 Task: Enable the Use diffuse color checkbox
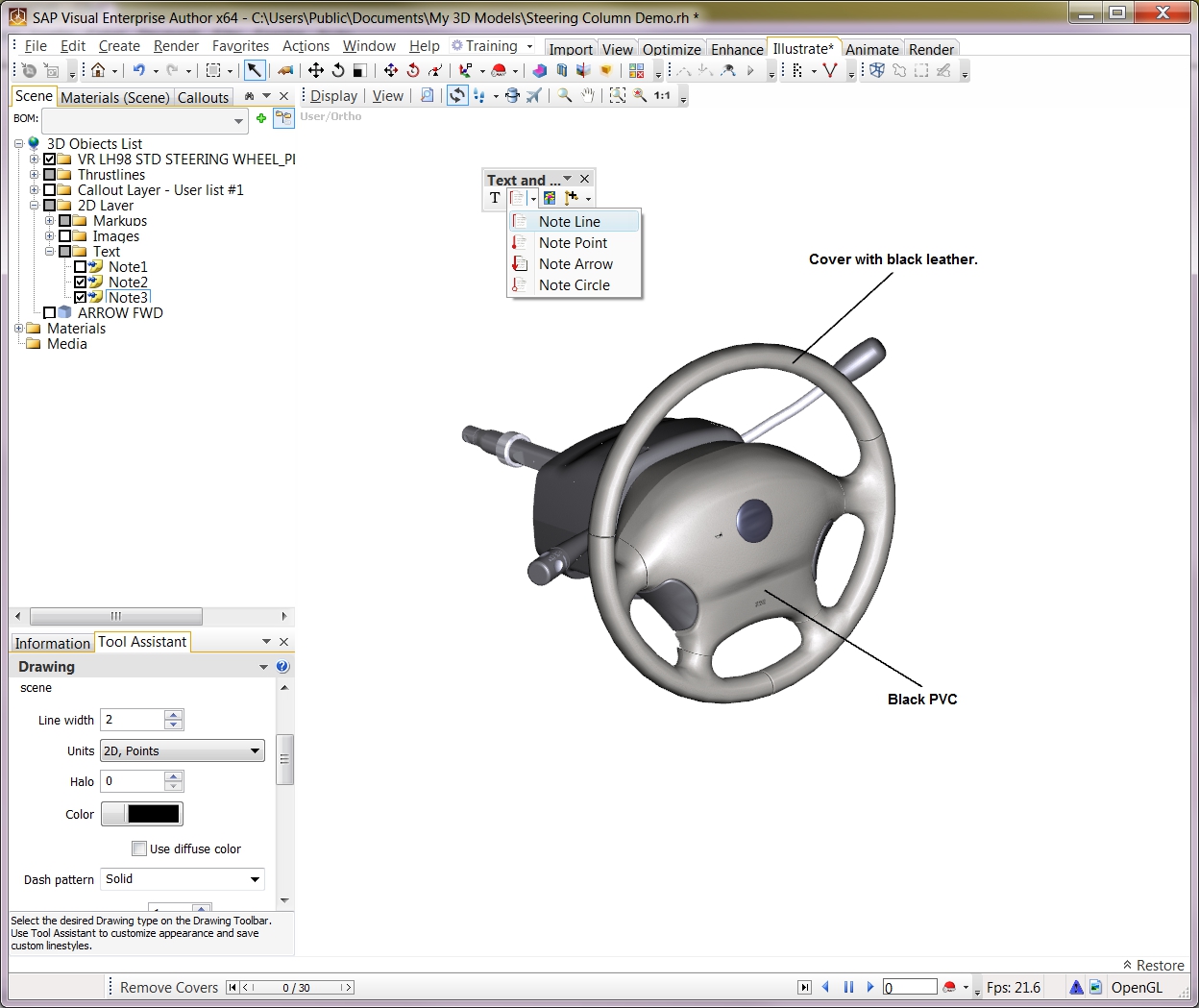[x=139, y=848]
